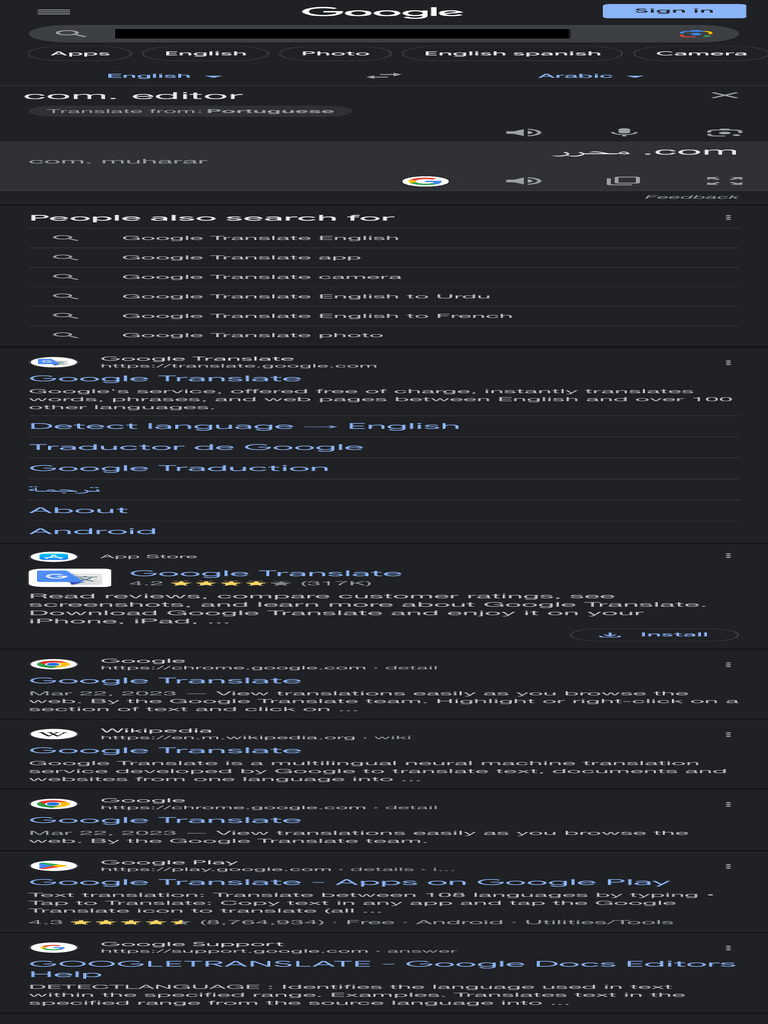Click the Google Play favicon
768x1024 pixels.
coord(54,866)
